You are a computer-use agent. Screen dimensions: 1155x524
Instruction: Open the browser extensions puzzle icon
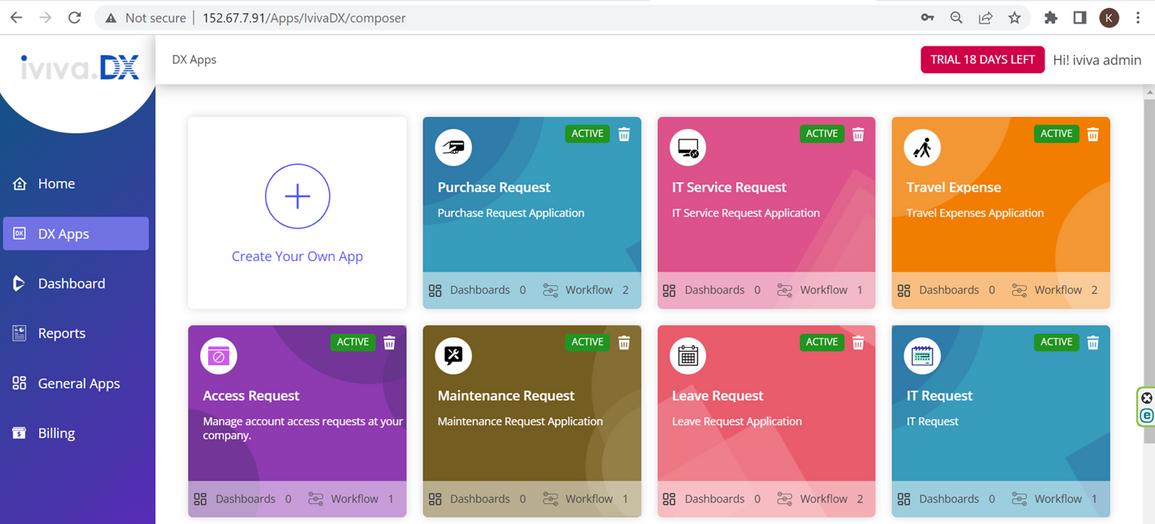(1051, 18)
